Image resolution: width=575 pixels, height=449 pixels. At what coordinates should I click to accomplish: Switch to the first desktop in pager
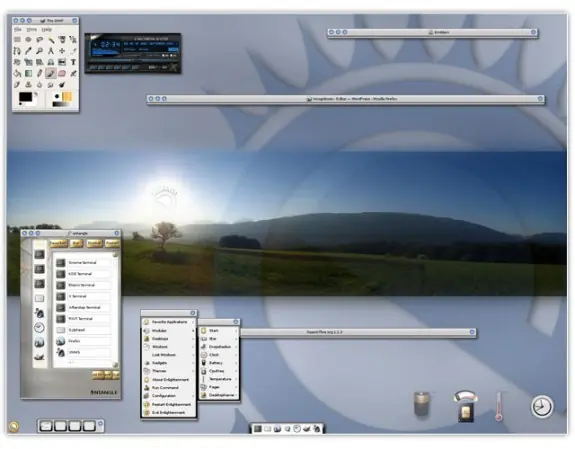pyautogui.click(x=46, y=426)
